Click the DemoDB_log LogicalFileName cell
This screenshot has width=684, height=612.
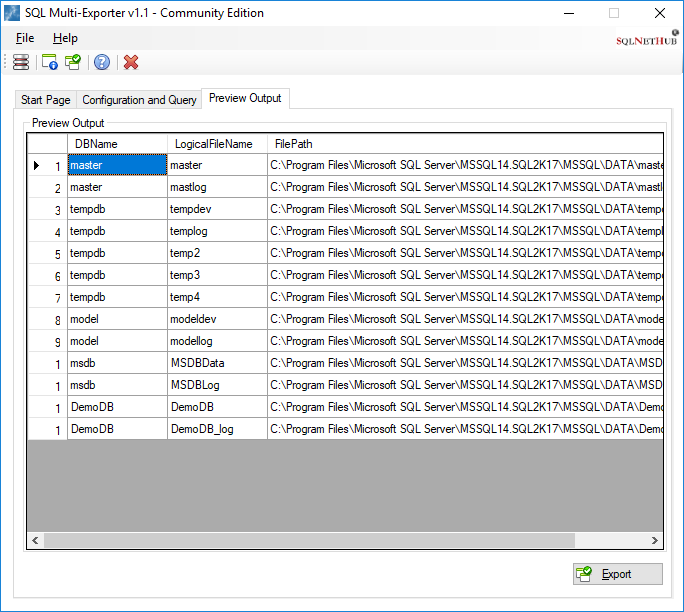tap(217, 429)
